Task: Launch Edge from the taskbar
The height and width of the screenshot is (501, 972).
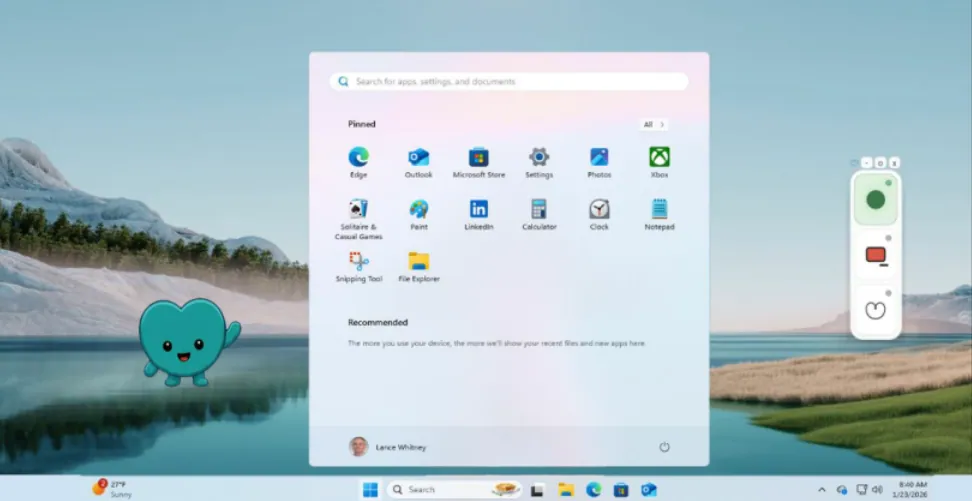Action: (593, 489)
